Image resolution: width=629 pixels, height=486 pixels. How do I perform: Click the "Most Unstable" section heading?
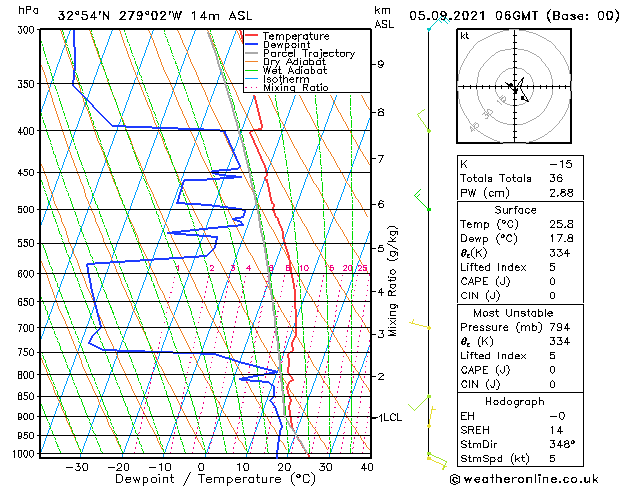point(513,313)
